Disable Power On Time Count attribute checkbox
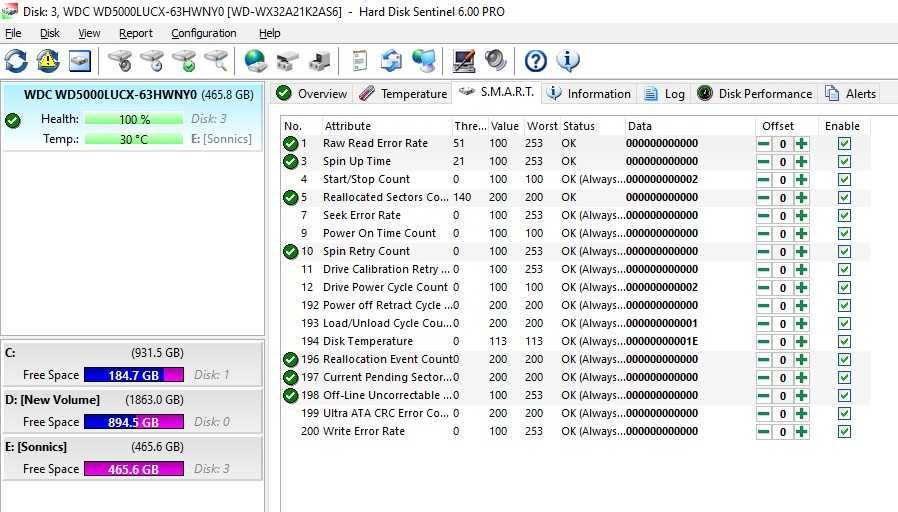 [x=844, y=234]
